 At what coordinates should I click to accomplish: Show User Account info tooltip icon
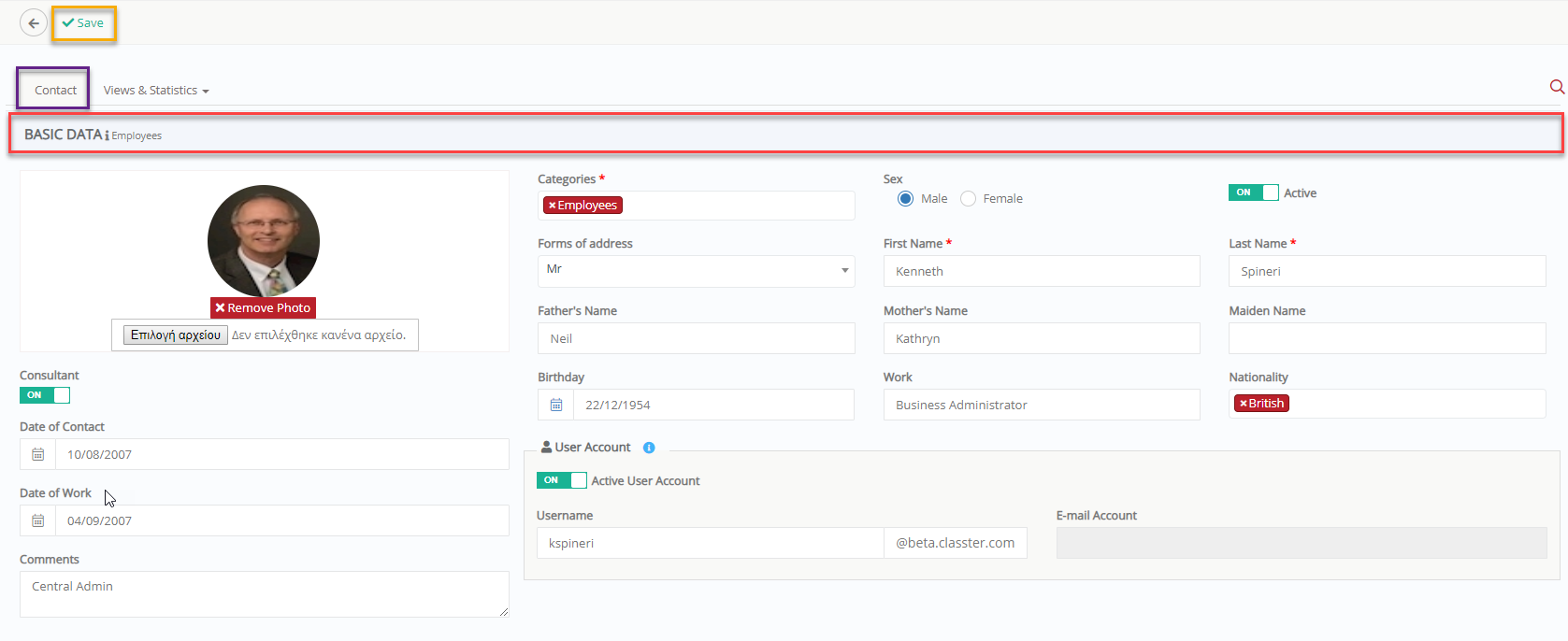(x=649, y=448)
